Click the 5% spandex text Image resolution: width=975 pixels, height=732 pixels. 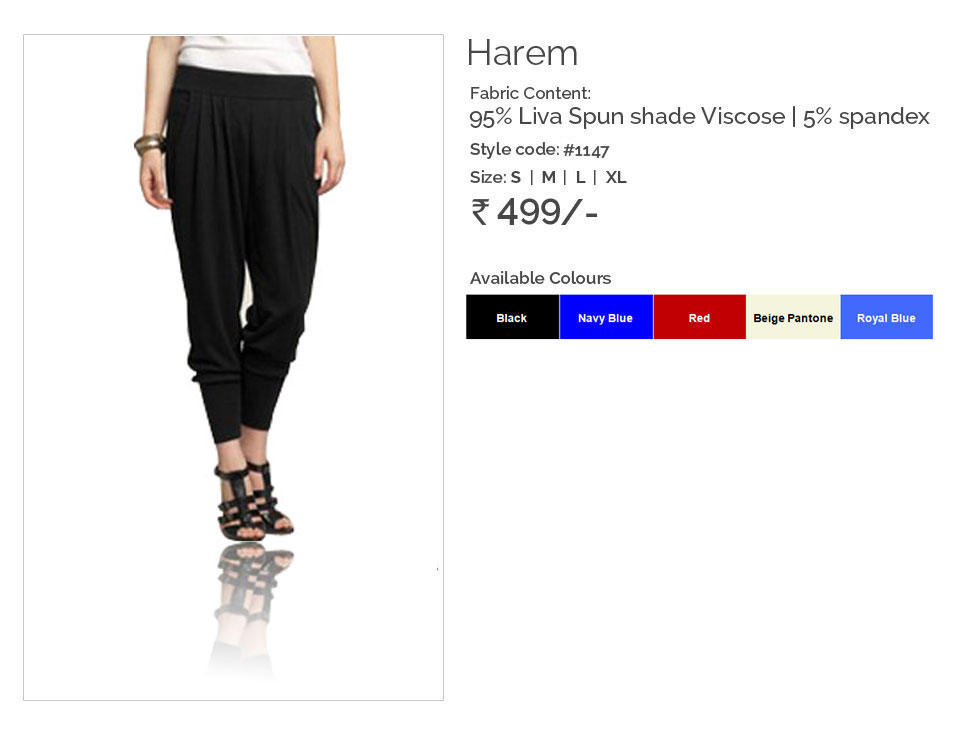pos(866,117)
